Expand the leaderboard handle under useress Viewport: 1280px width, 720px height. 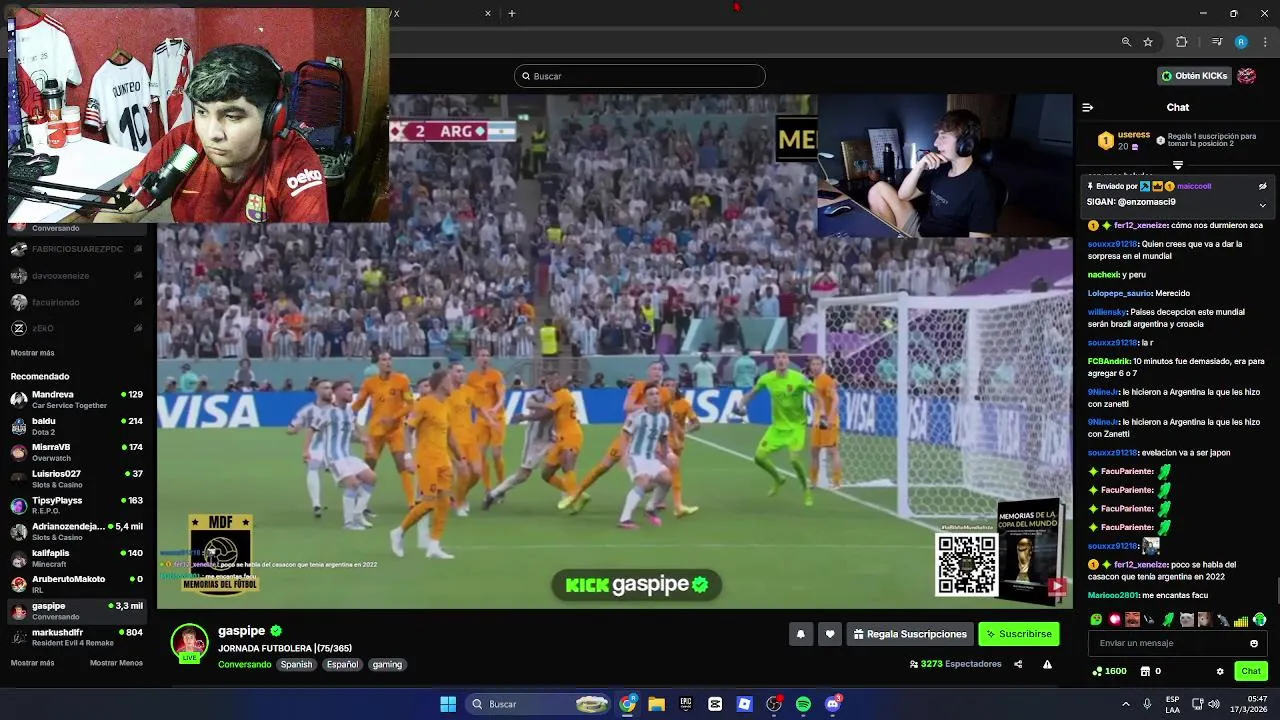tap(1178, 165)
